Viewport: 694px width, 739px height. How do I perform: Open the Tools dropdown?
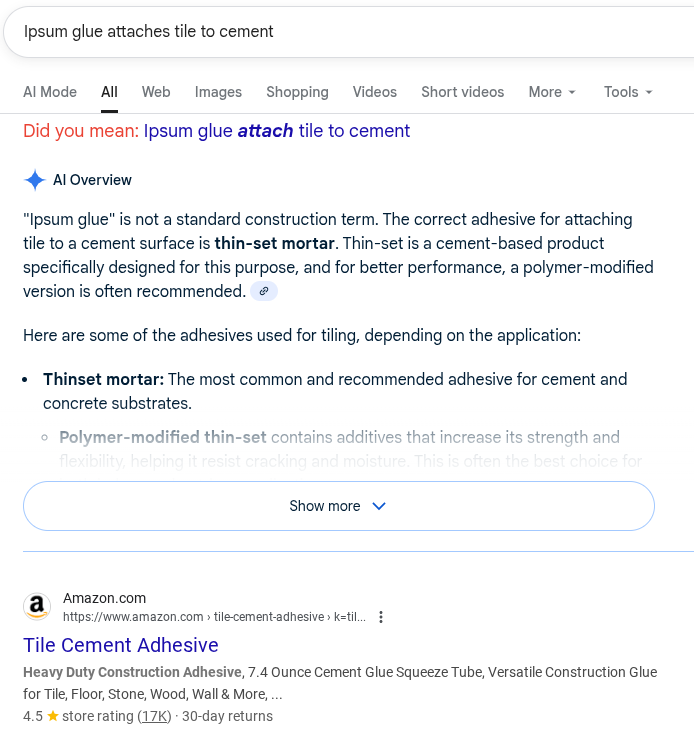pos(628,92)
